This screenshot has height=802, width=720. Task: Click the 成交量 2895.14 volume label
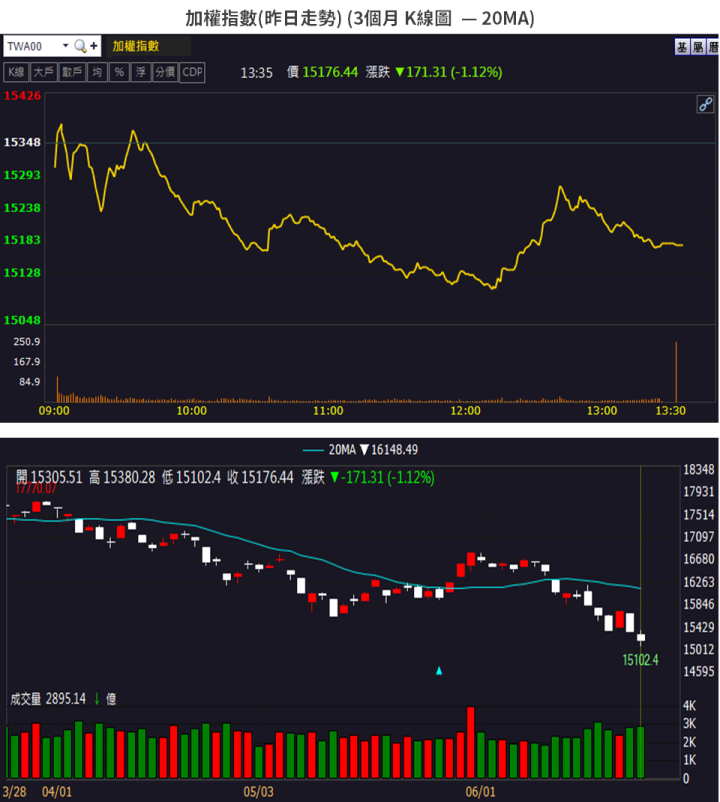[48, 699]
